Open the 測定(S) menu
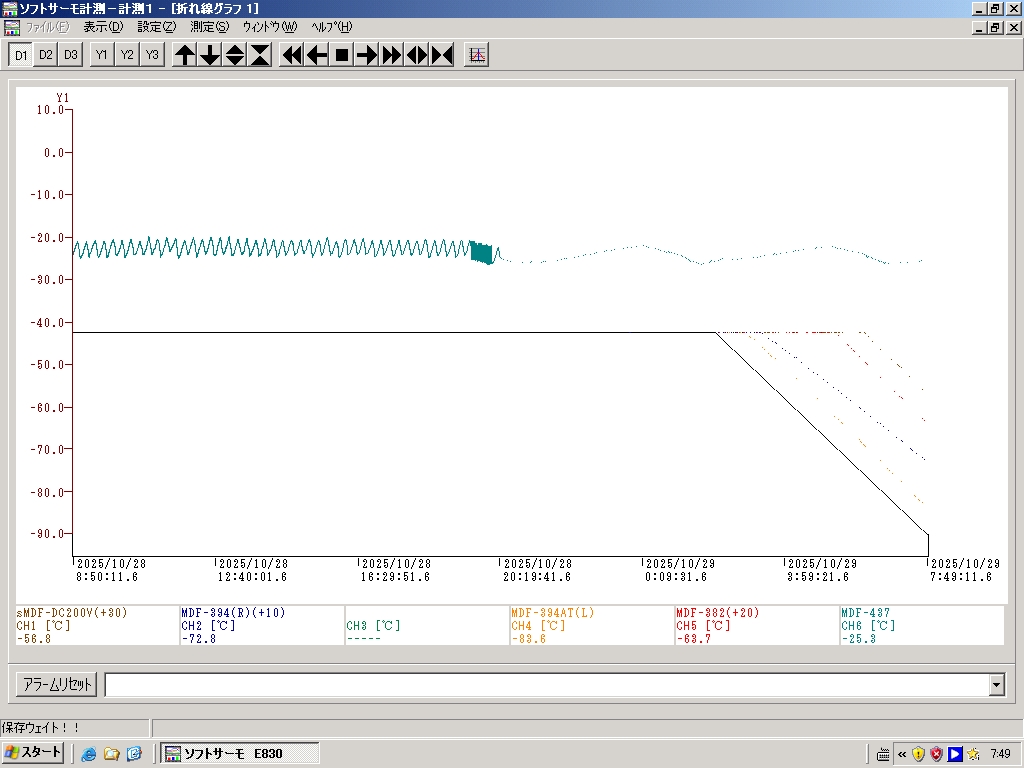1024x768 pixels. pos(209,27)
